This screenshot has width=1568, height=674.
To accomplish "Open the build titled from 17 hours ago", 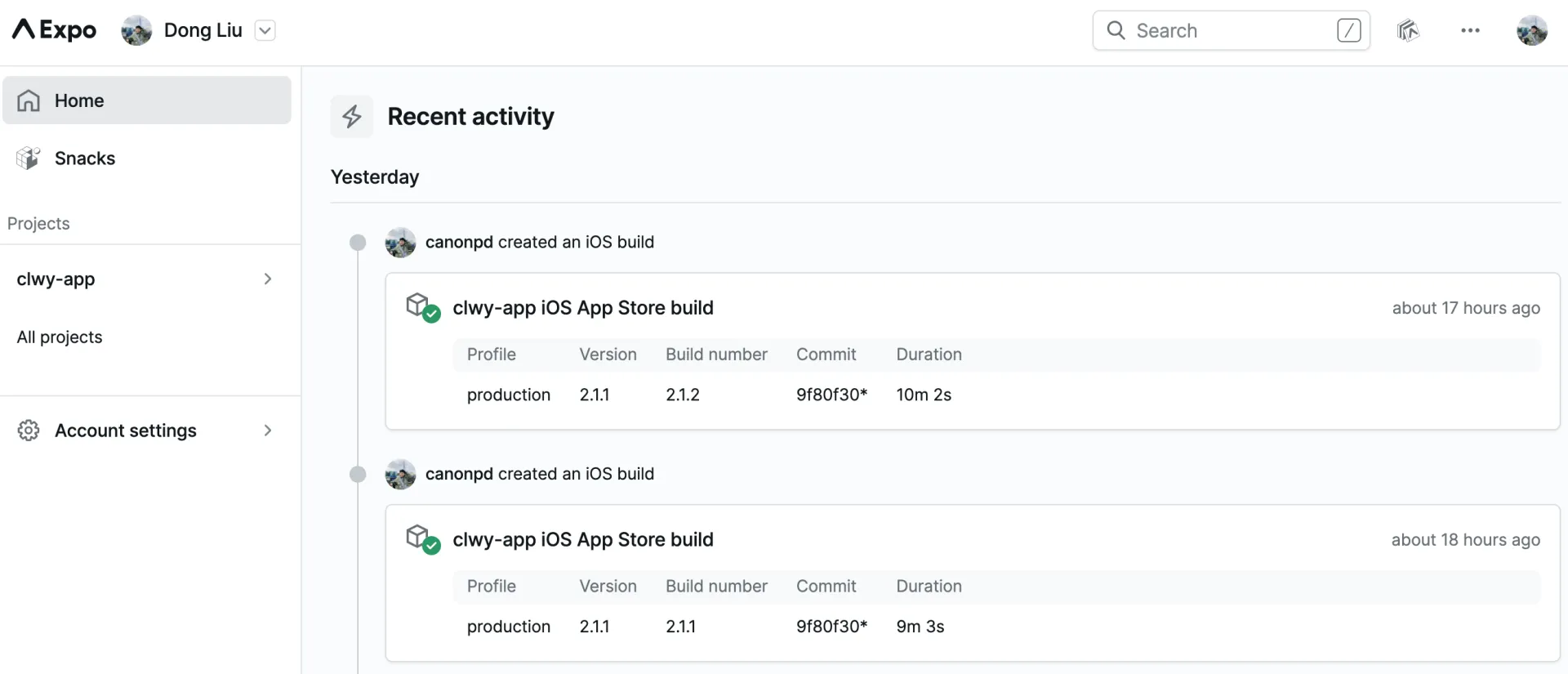I will coord(583,308).
